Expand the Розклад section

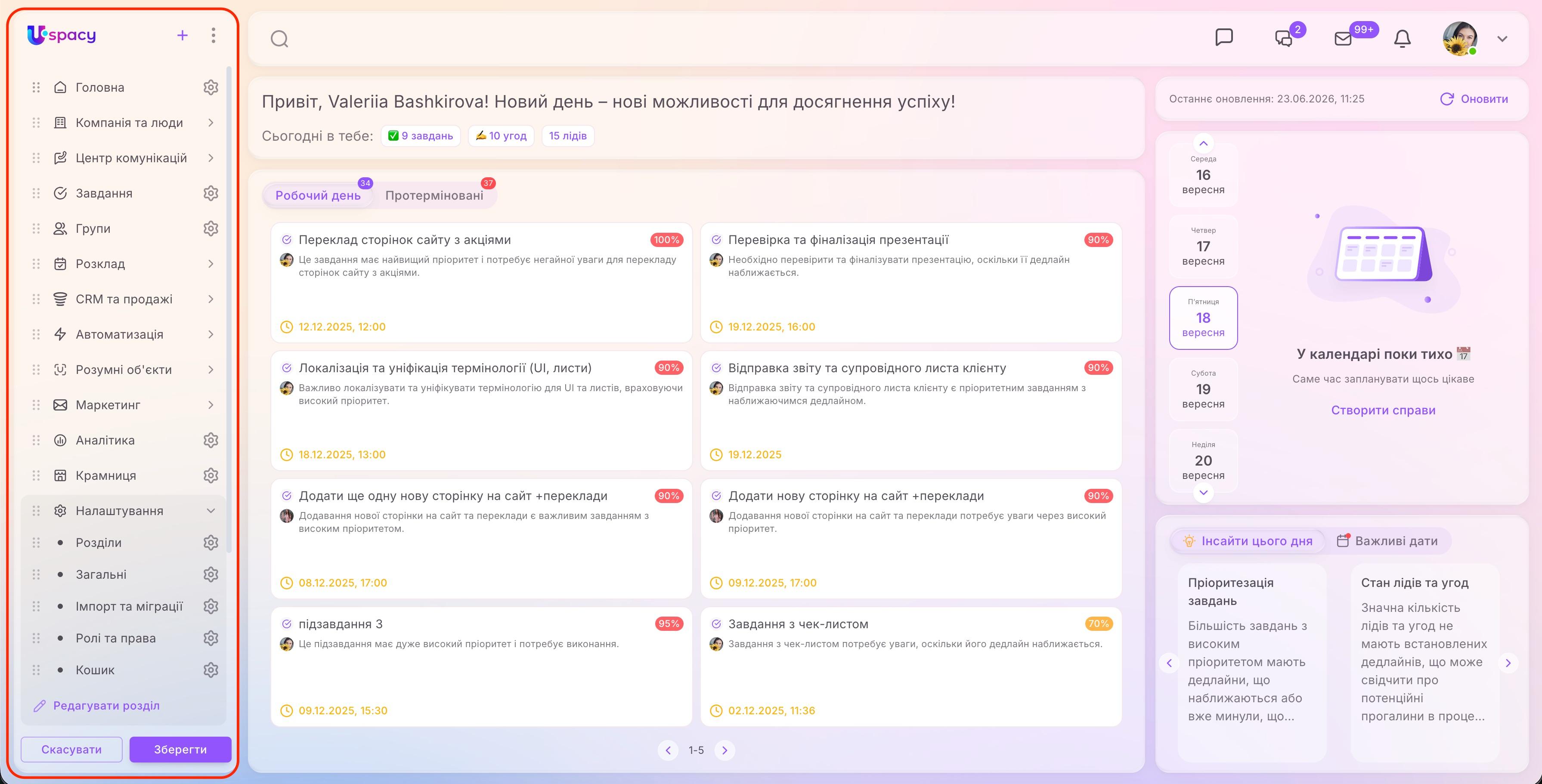[x=211, y=264]
